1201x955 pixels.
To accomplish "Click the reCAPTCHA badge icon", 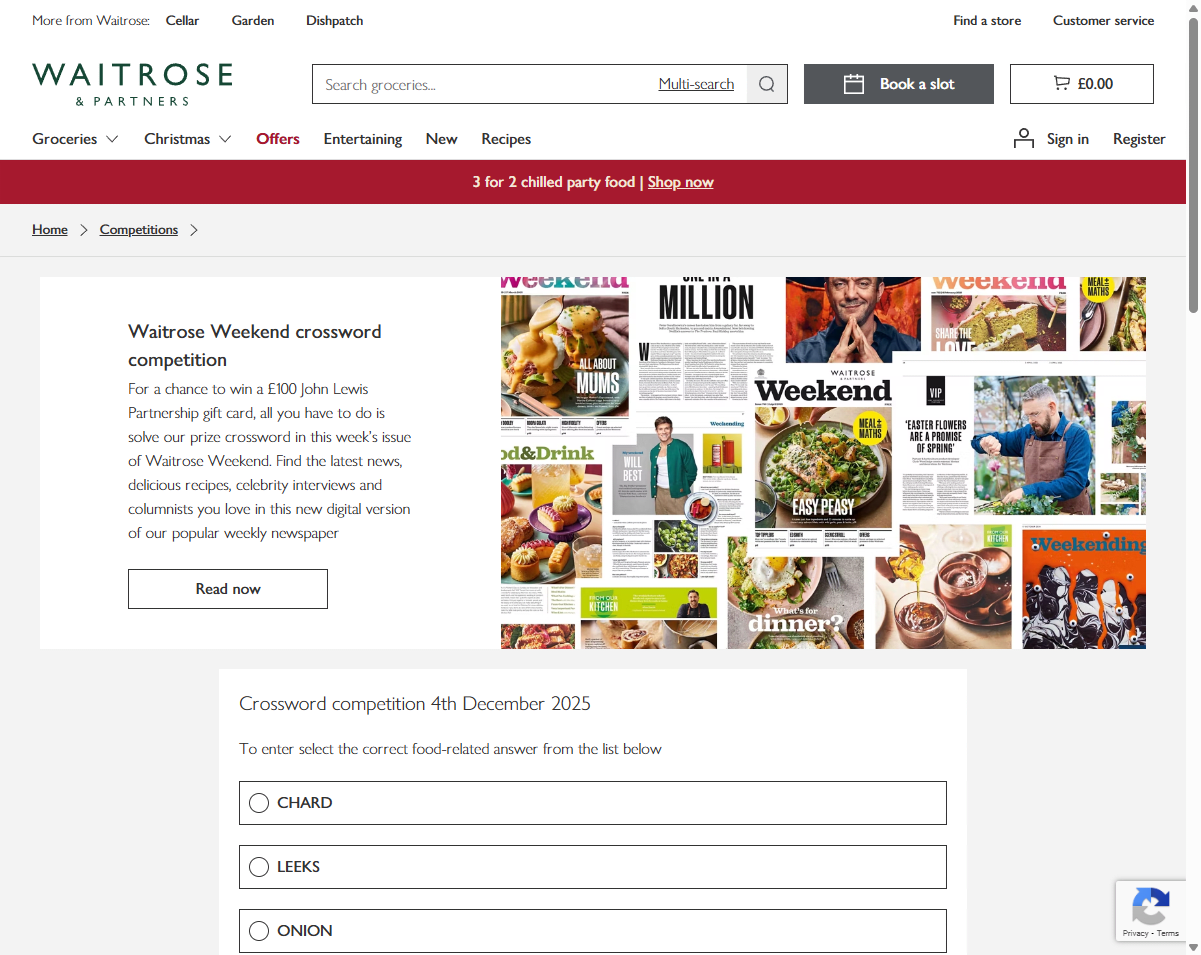I will click(1150, 906).
